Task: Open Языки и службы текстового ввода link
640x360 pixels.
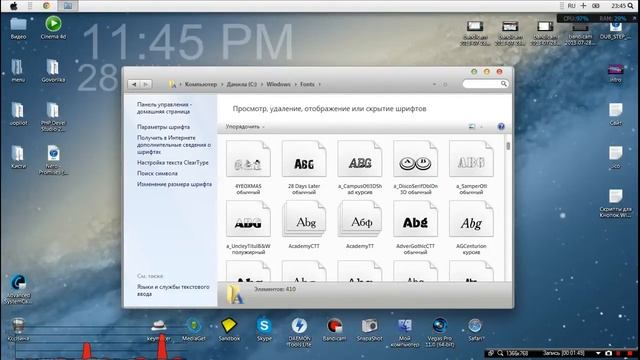Action: 173,290
